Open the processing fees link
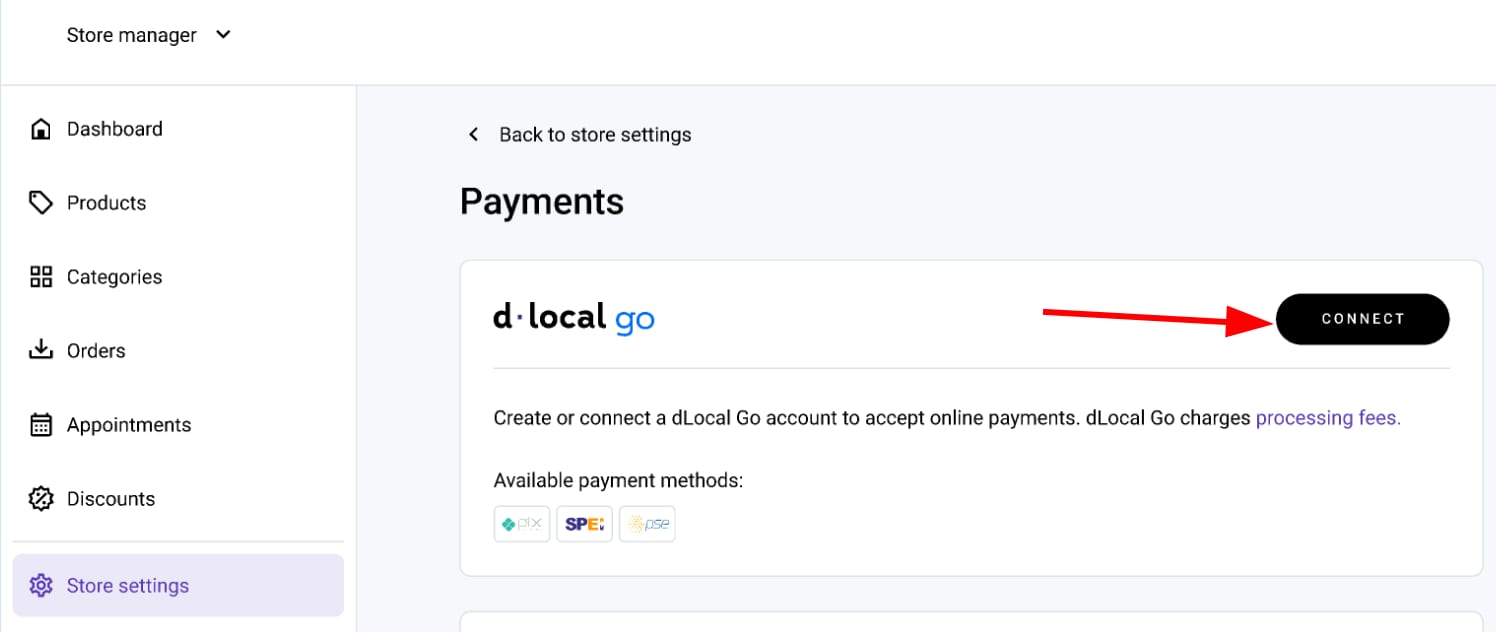 (1328, 418)
